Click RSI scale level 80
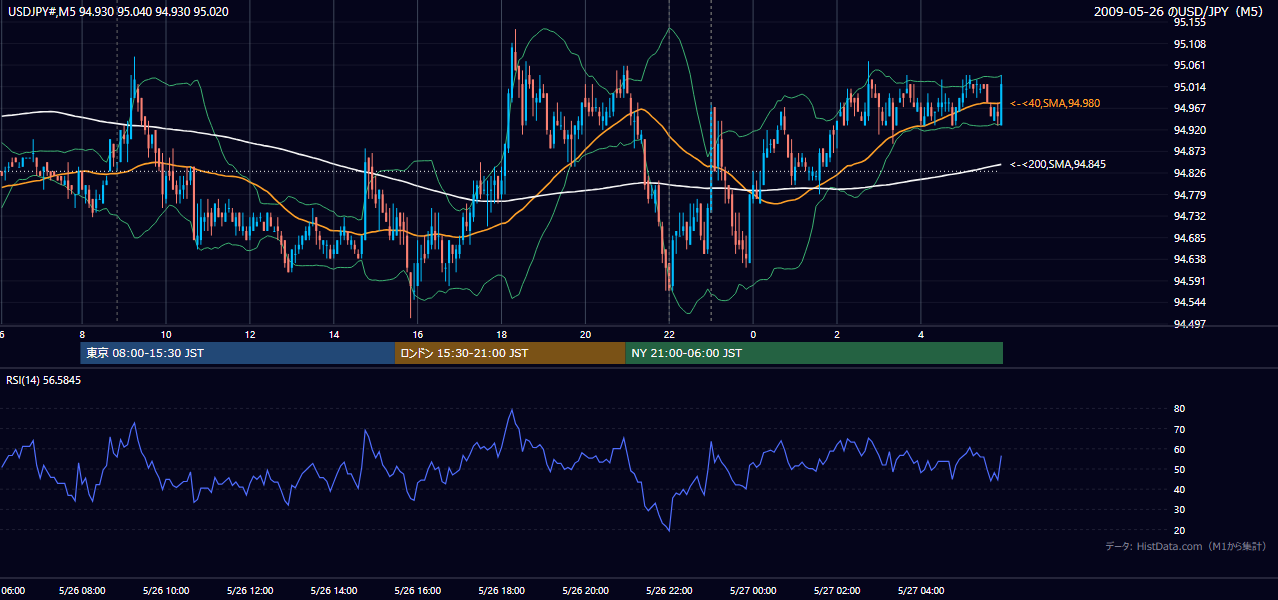 (1179, 409)
